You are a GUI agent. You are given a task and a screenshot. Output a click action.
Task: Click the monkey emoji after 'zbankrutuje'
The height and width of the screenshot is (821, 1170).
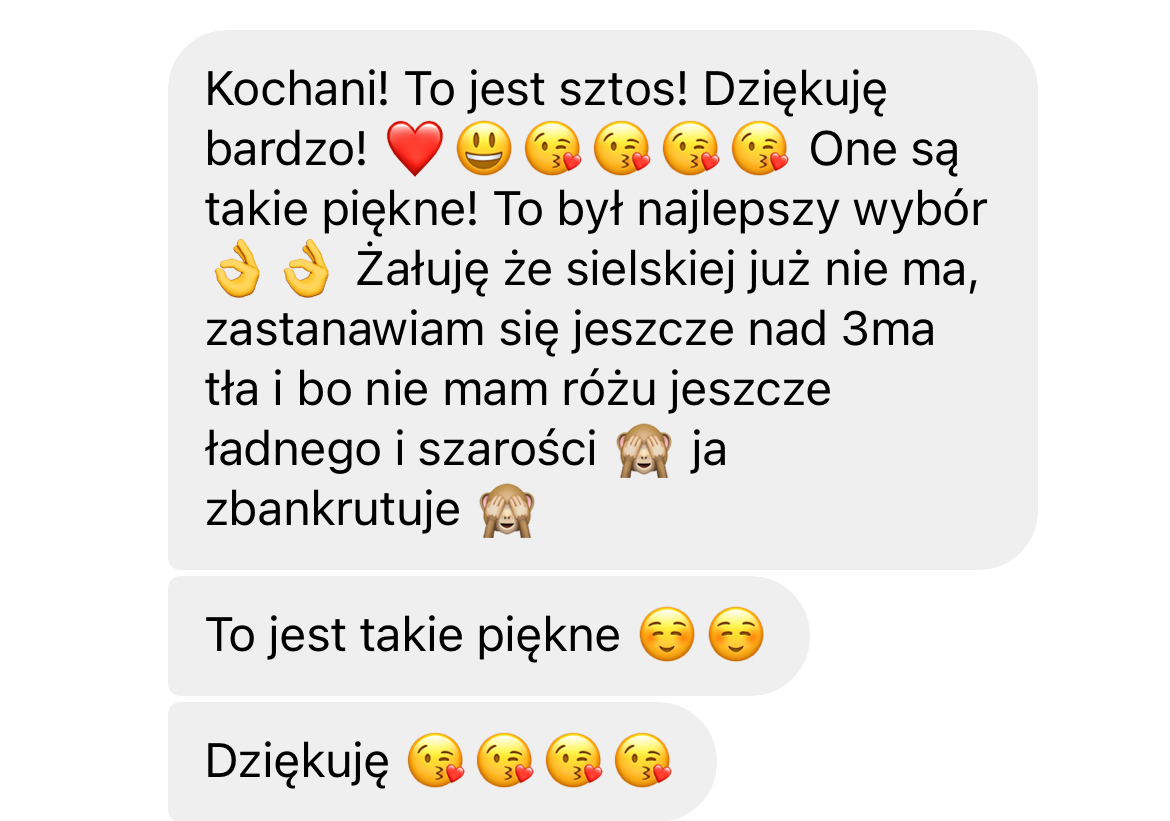point(507,511)
